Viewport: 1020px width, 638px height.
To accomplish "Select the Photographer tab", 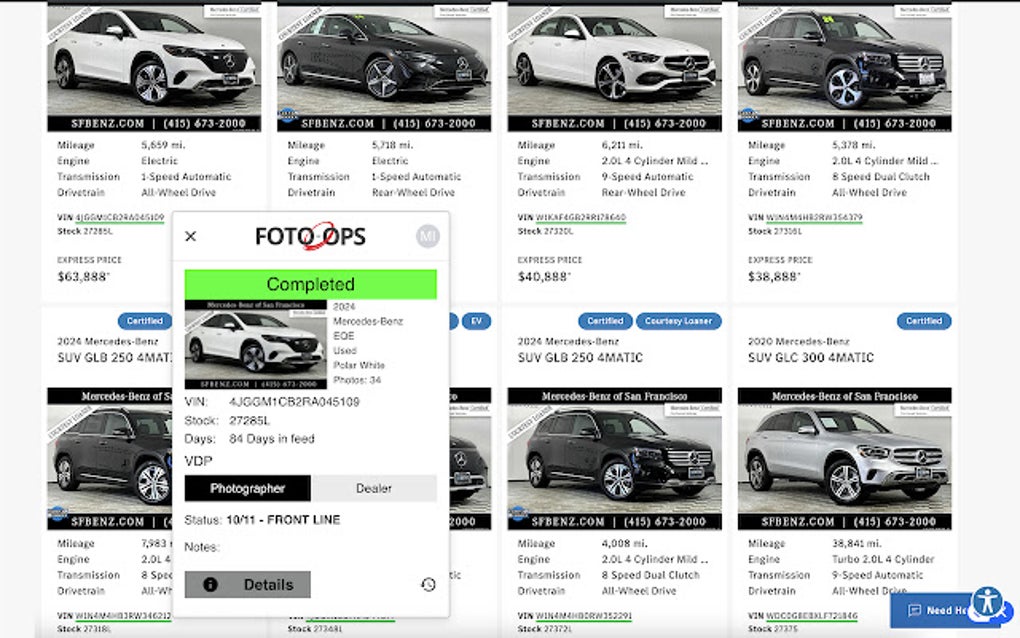I will pyautogui.click(x=246, y=488).
